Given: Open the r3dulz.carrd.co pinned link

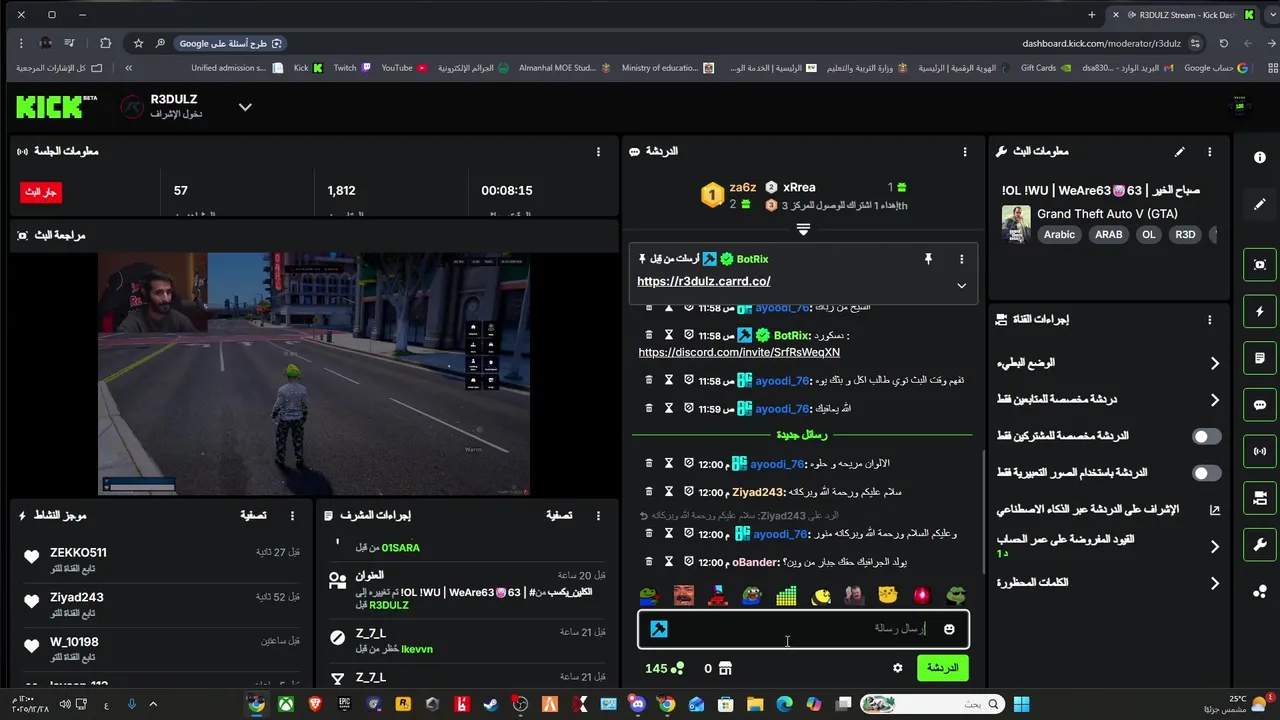Looking at the screenshot, I should (704, 282).
